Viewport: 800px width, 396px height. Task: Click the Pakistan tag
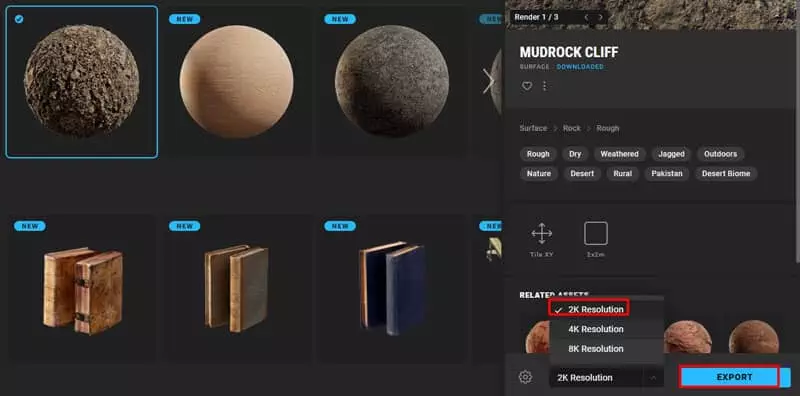coord(666,174)
